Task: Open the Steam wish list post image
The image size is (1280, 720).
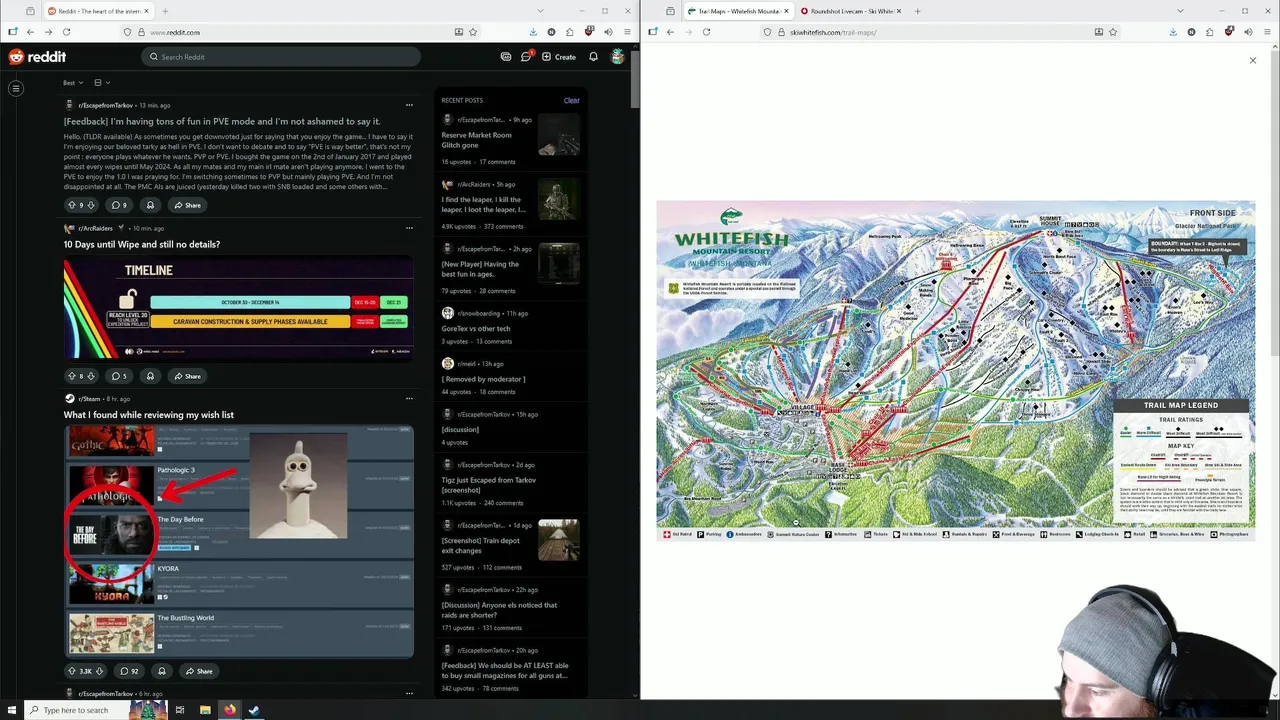Action: coord(238,541)
